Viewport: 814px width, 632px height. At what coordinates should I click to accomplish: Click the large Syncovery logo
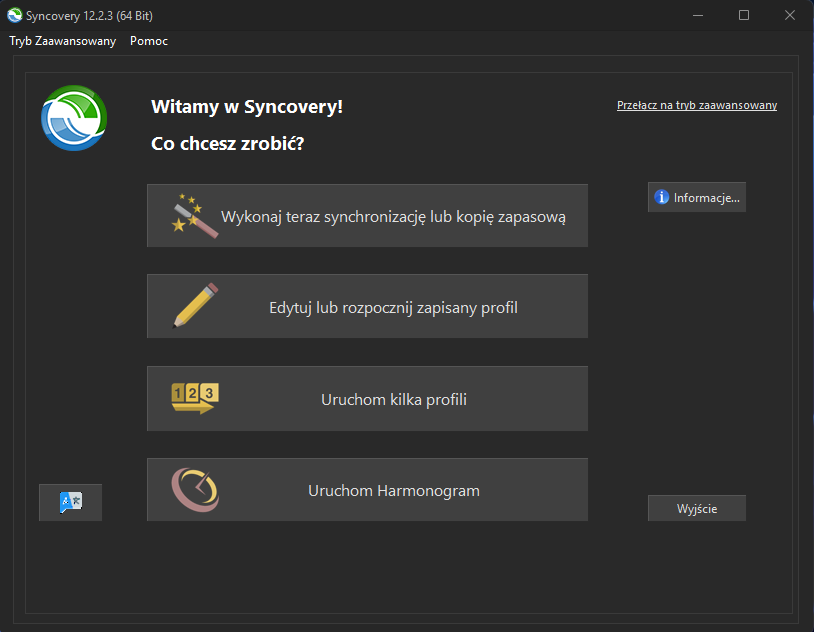coord(74,118)
